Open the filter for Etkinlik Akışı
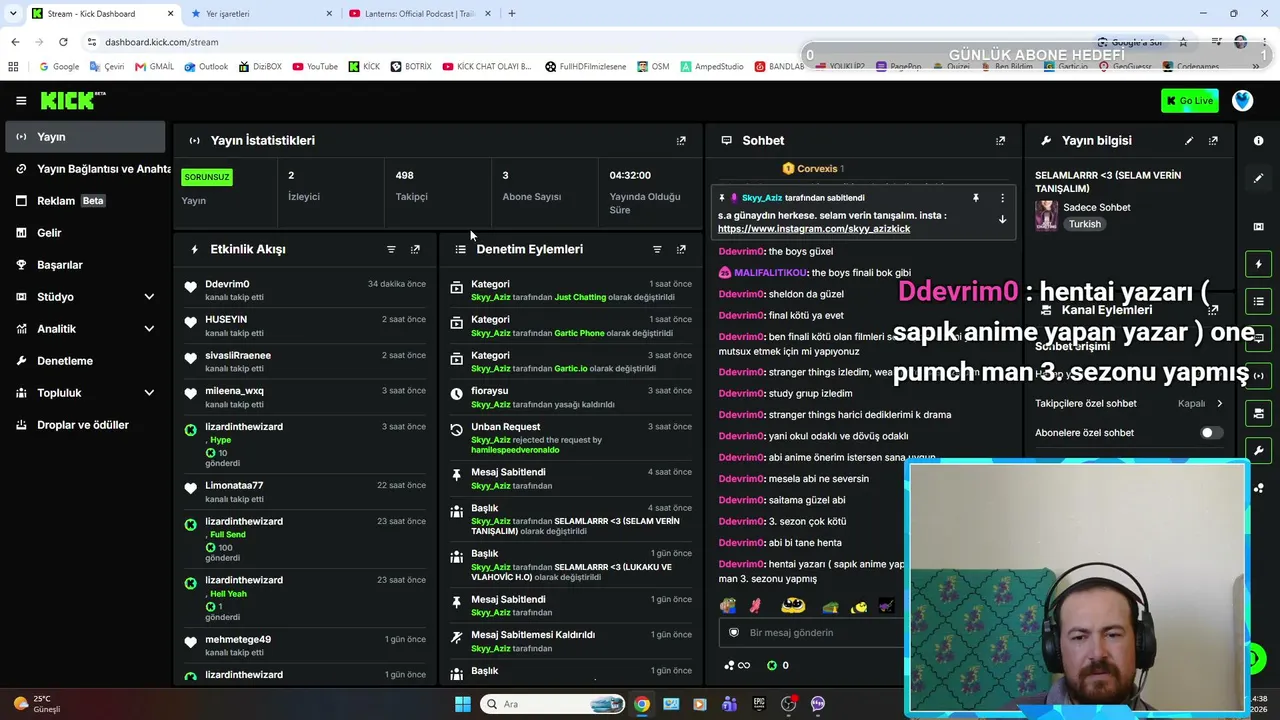Viewport: 1280px width, 720px height. 391,249
